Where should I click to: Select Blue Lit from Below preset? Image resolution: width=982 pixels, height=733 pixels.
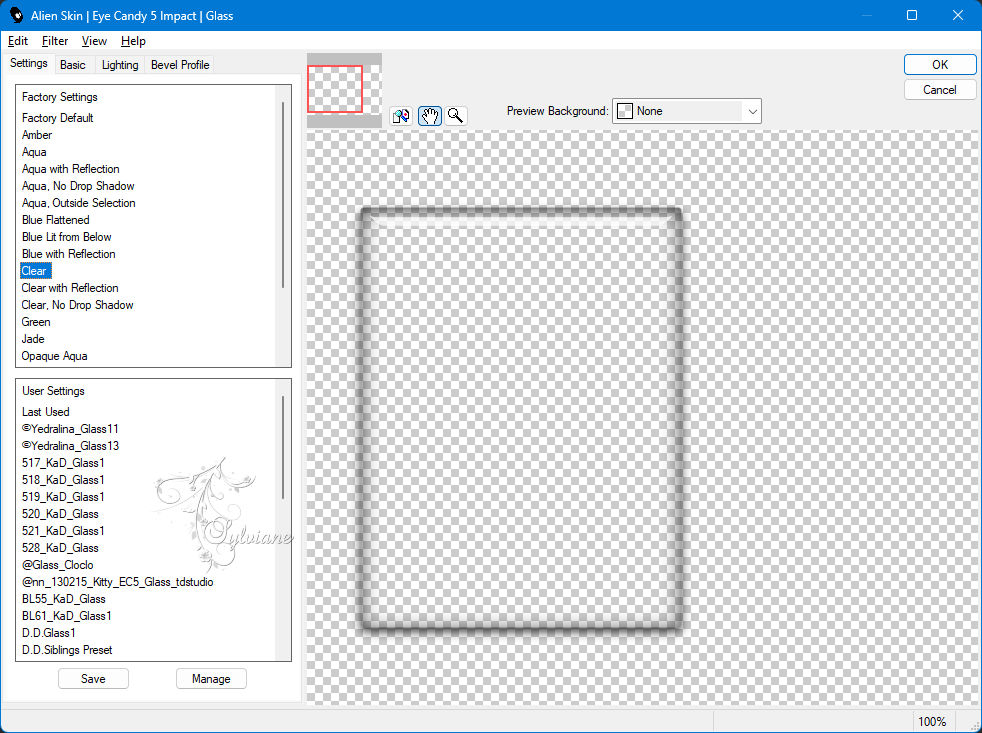click(66, 236)
